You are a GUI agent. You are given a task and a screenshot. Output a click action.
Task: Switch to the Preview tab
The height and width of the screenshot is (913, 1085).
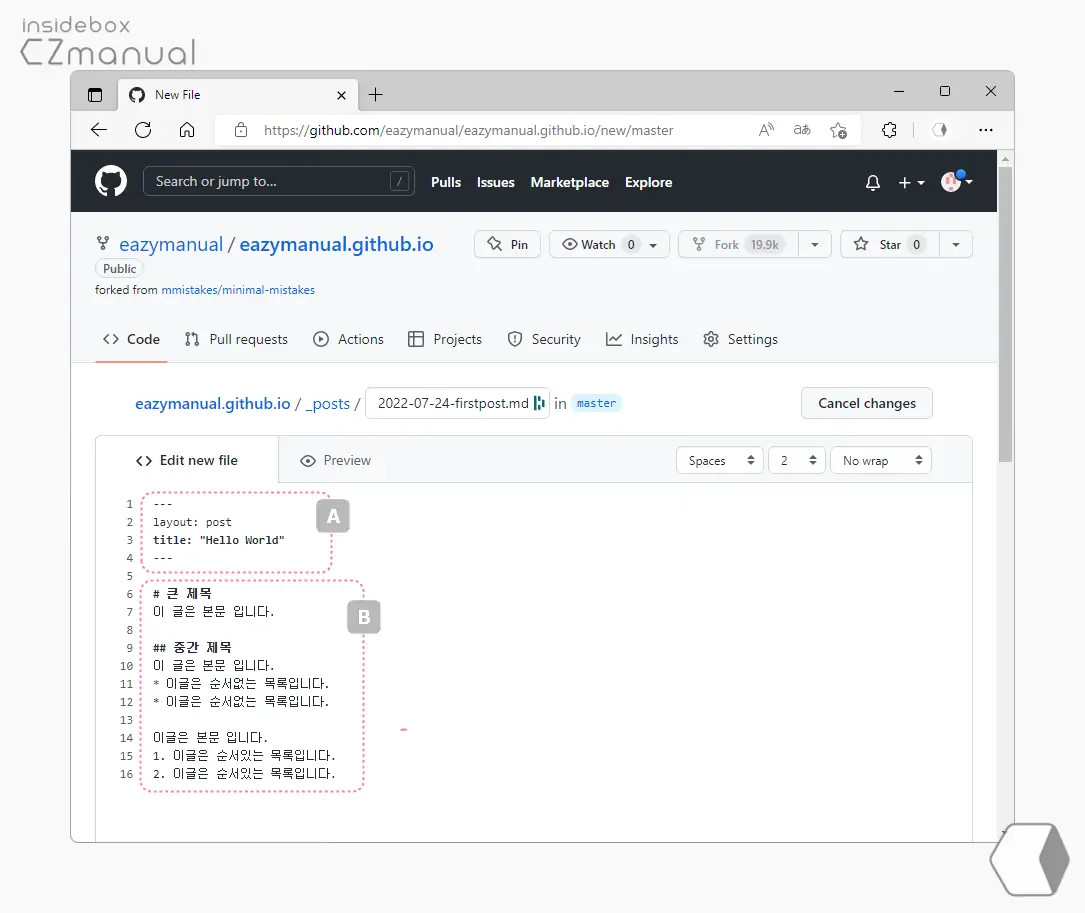point(336,460)
